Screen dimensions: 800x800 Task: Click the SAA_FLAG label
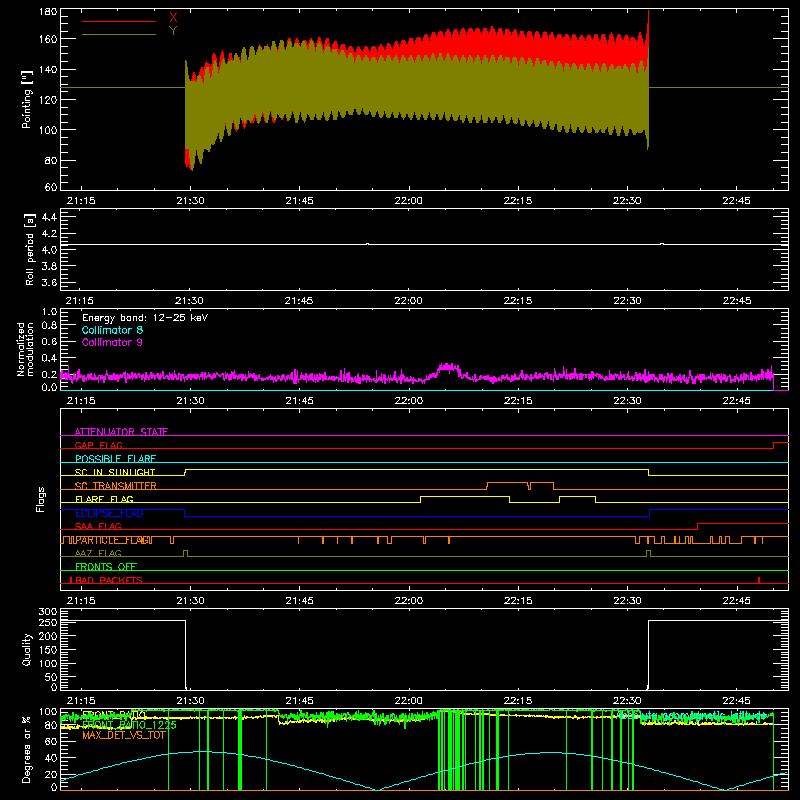point(98,526)
